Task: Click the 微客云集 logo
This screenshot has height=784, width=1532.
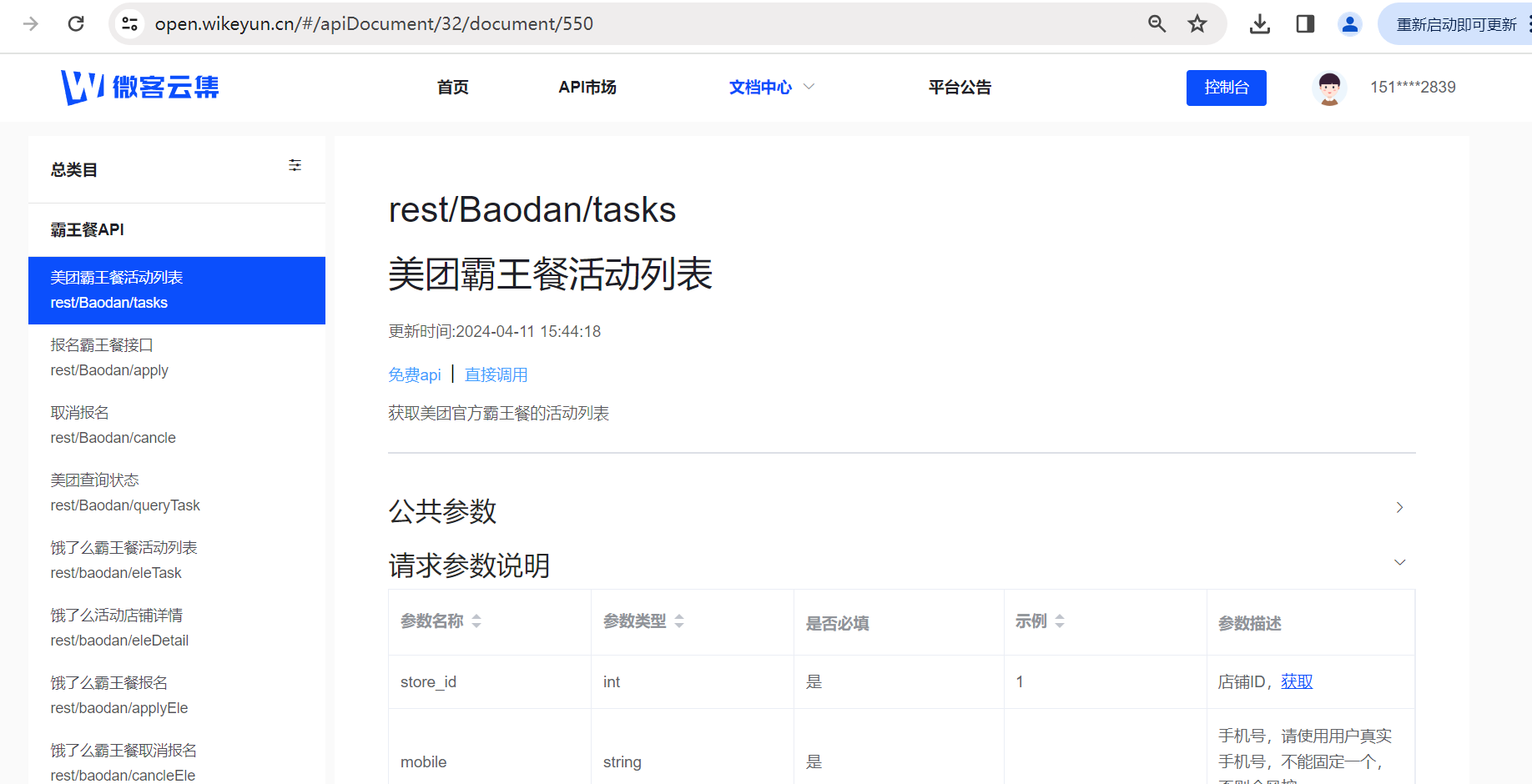Action: (x=140, y=87)
